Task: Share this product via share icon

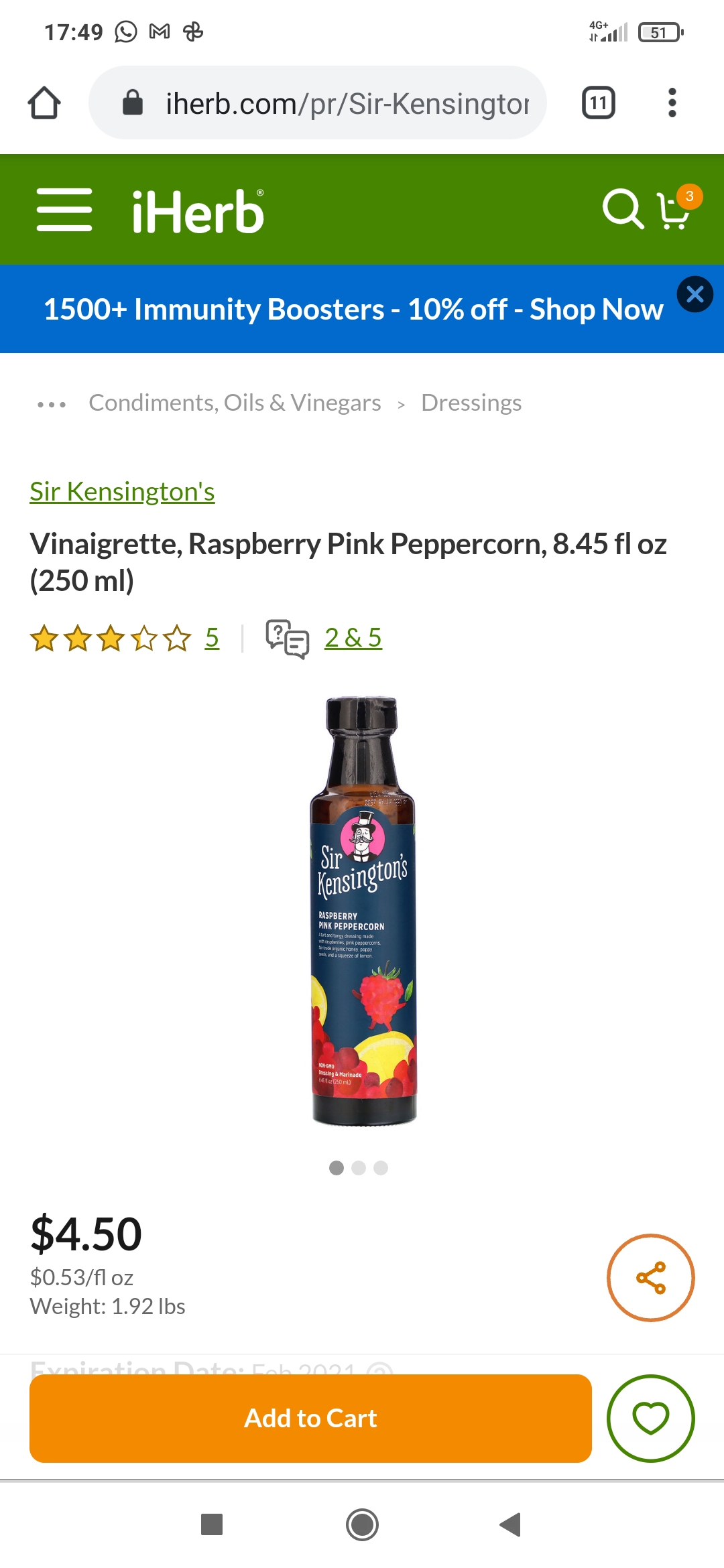Action: 651,1278
